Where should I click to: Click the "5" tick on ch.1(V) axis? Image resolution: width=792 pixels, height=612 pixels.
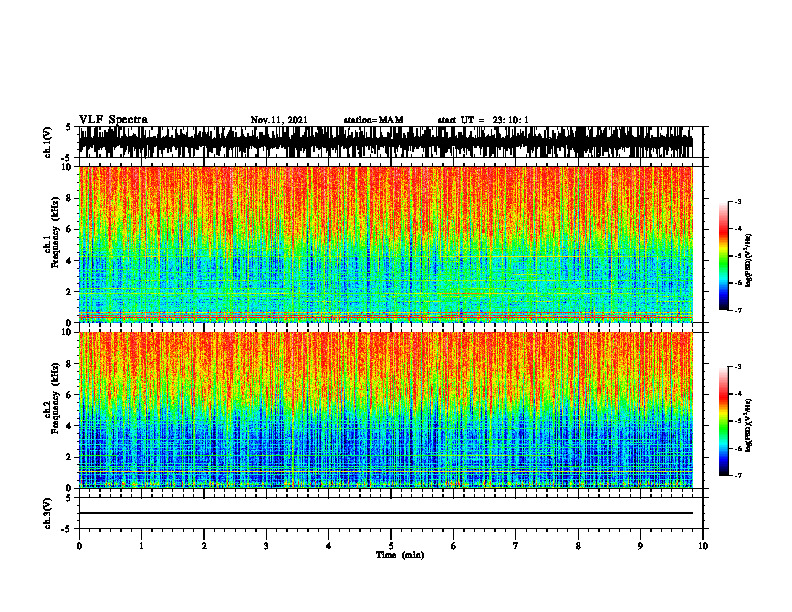pyautogui.click(x=69, y=128)
